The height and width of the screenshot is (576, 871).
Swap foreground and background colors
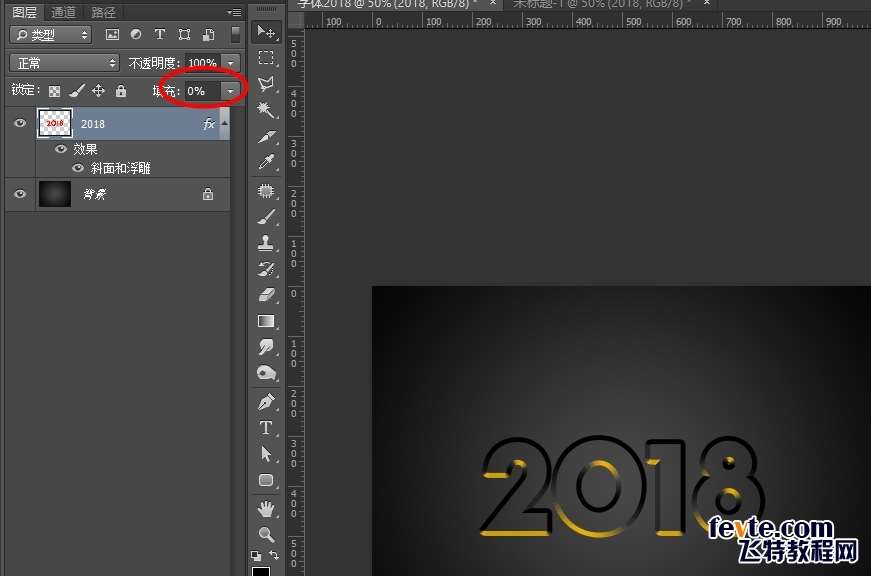click(x=274, y=555)
